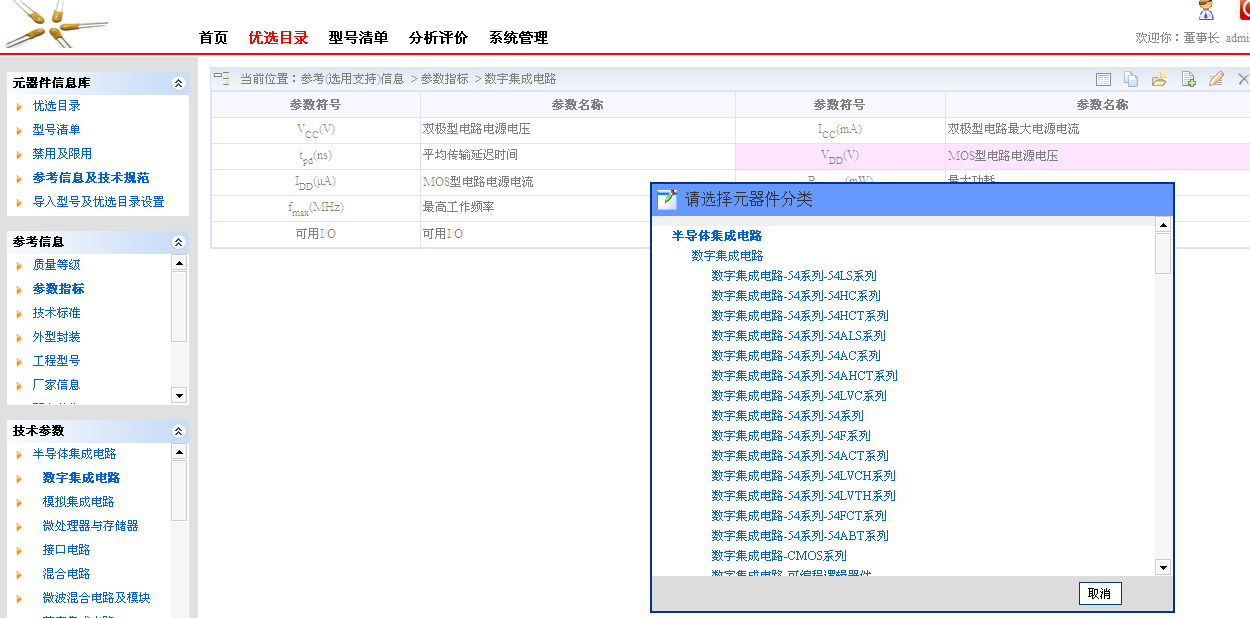Click the import folder icon in toolbar
The image size is (1250, 618).
[x=1159, y=79]
